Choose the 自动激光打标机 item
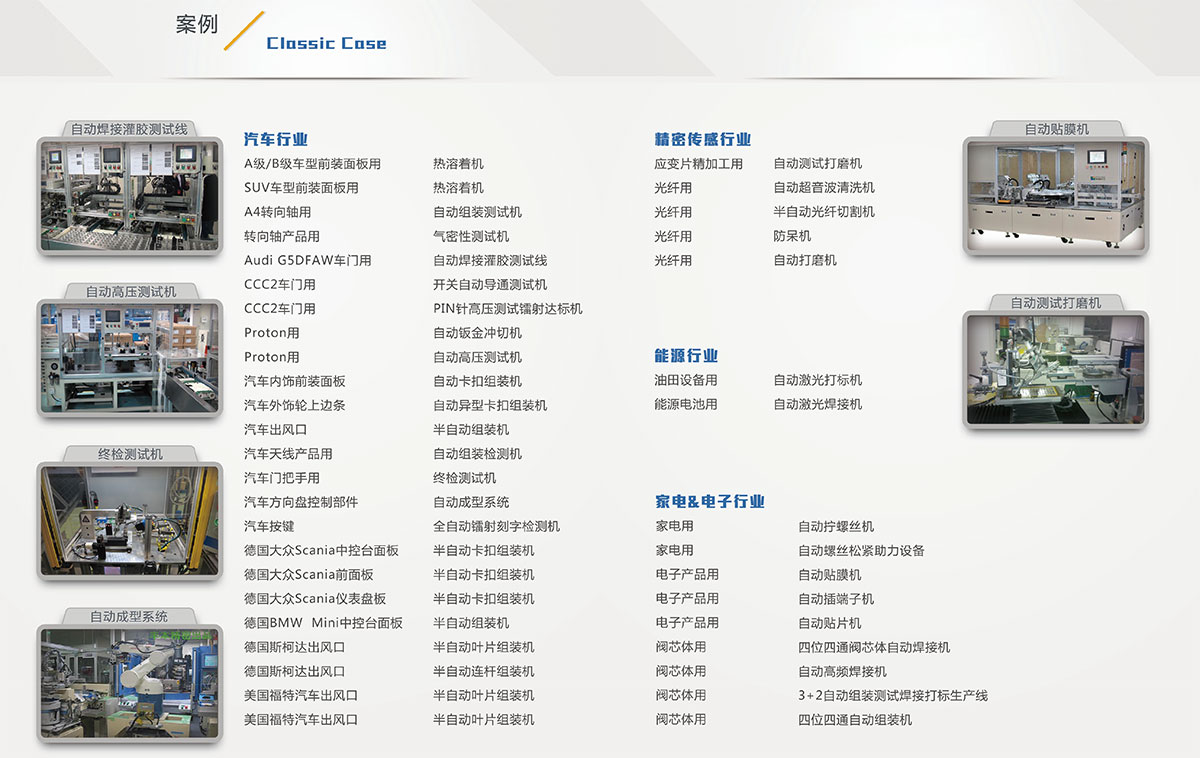The height and width of the screenshot is (758, 1200). tap(817, 381)
